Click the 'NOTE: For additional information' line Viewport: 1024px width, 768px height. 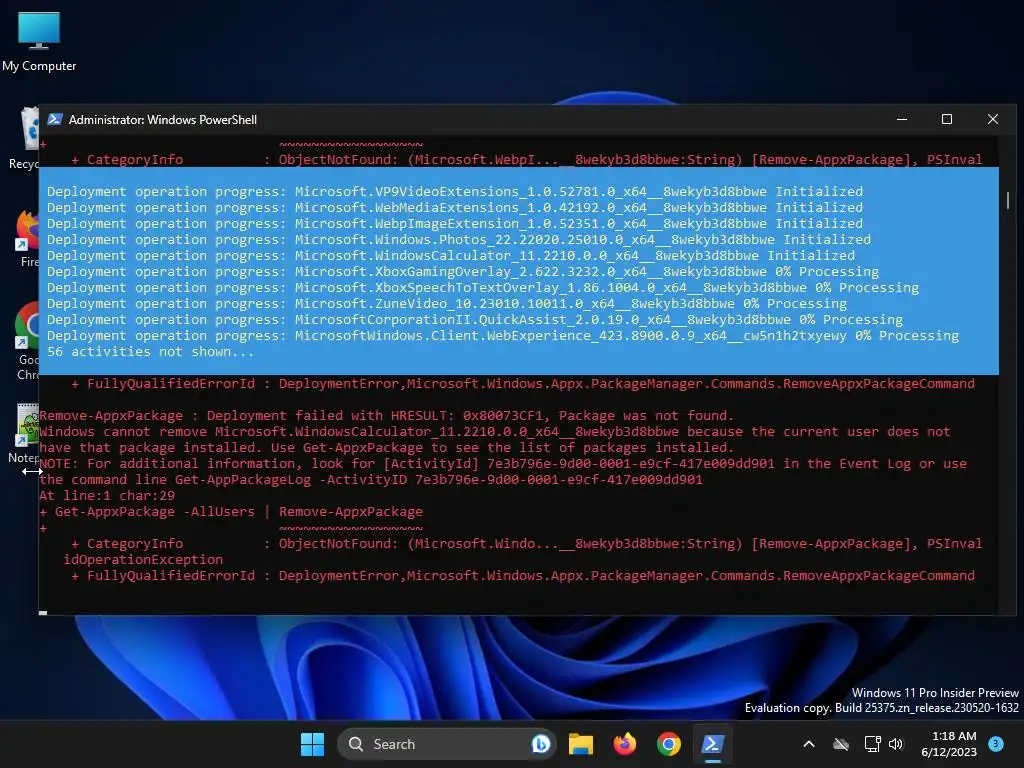coord(503,463)
